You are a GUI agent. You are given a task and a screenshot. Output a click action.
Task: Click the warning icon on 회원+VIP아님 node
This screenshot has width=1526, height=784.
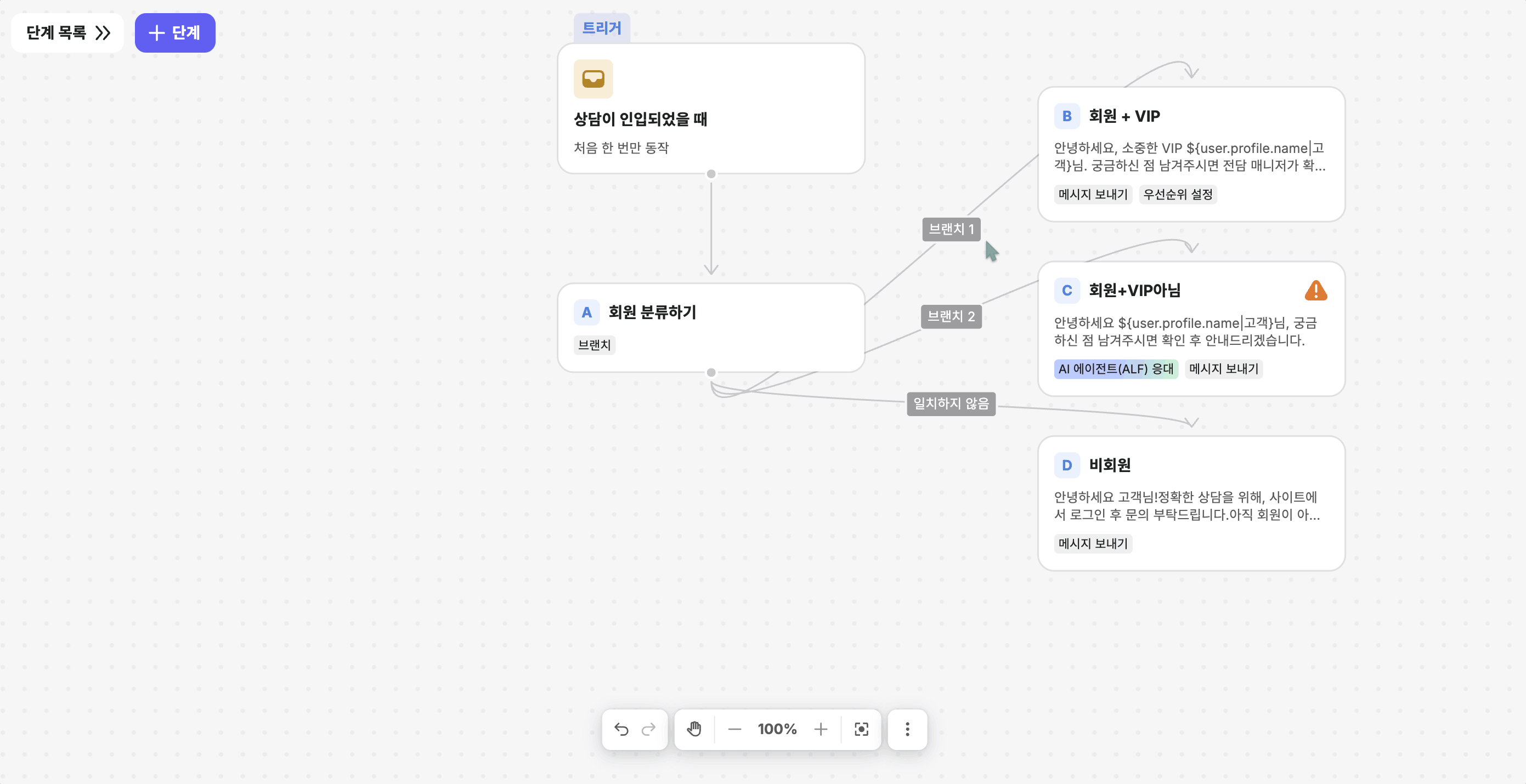coord(1316,290)
